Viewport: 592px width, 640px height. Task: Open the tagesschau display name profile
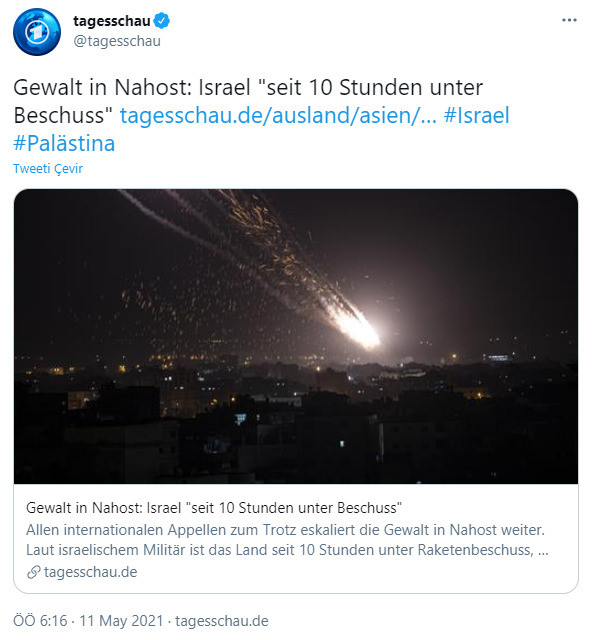click(111, 21)
